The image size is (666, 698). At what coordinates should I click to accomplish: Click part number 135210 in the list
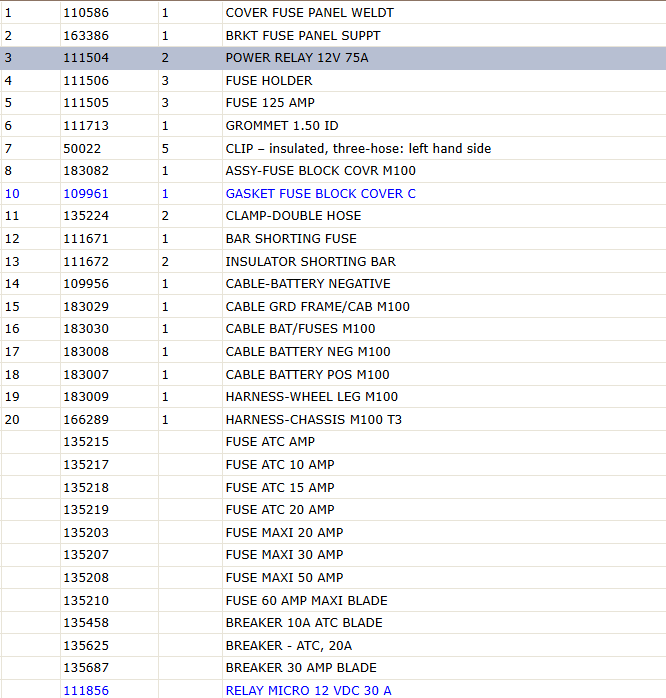(86, 601)
